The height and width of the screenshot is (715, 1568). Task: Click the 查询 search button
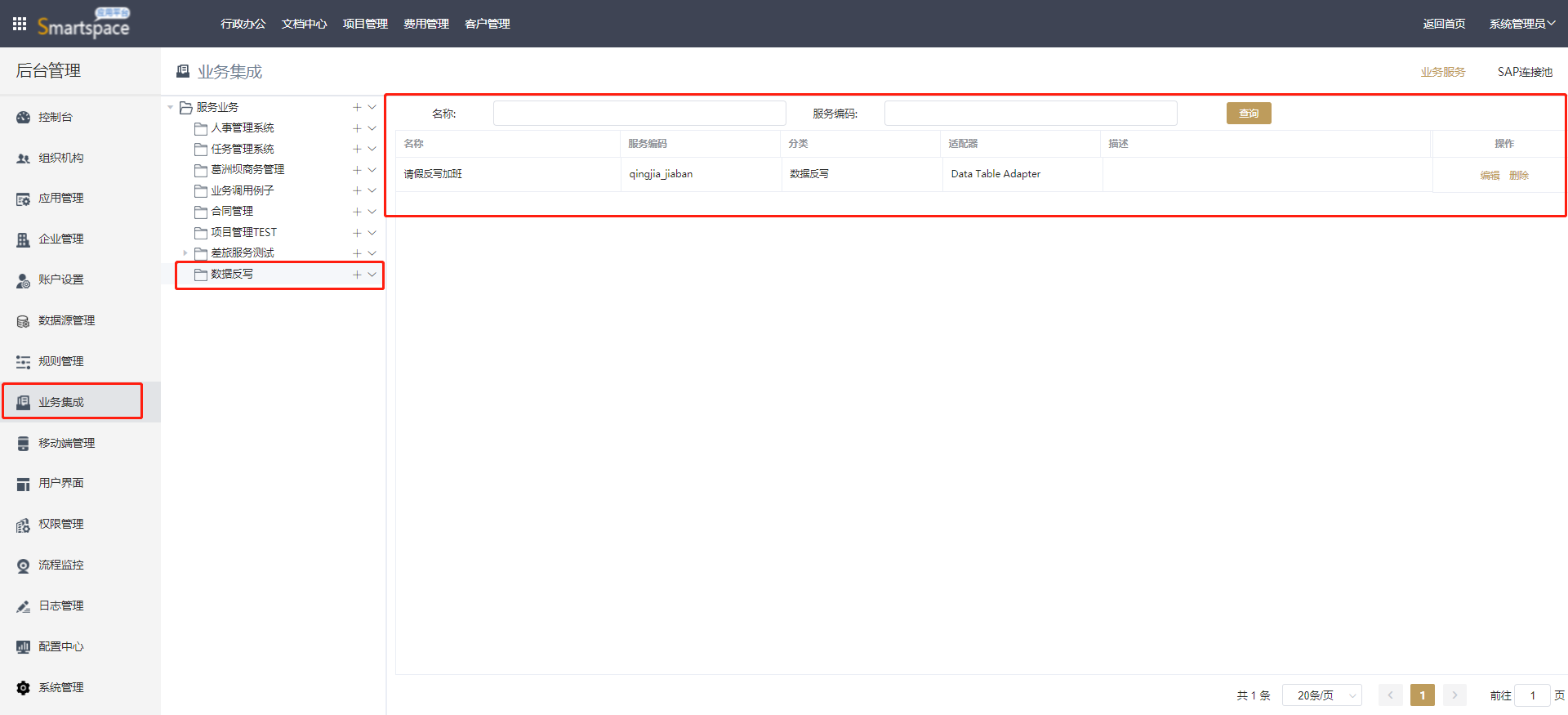1249,114
